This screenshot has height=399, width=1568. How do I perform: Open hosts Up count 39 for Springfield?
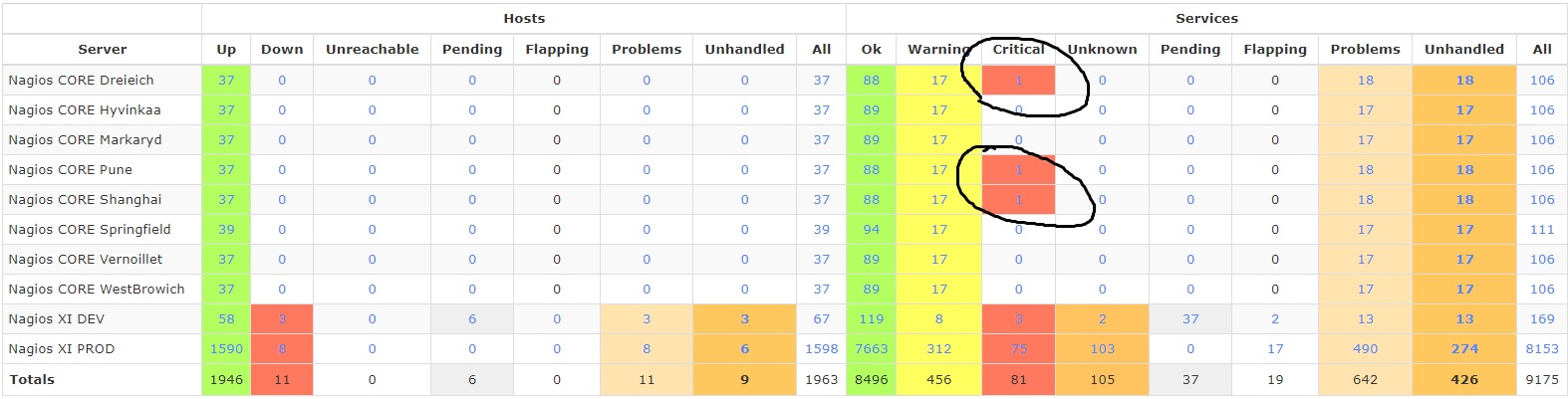tap(226, 230)
